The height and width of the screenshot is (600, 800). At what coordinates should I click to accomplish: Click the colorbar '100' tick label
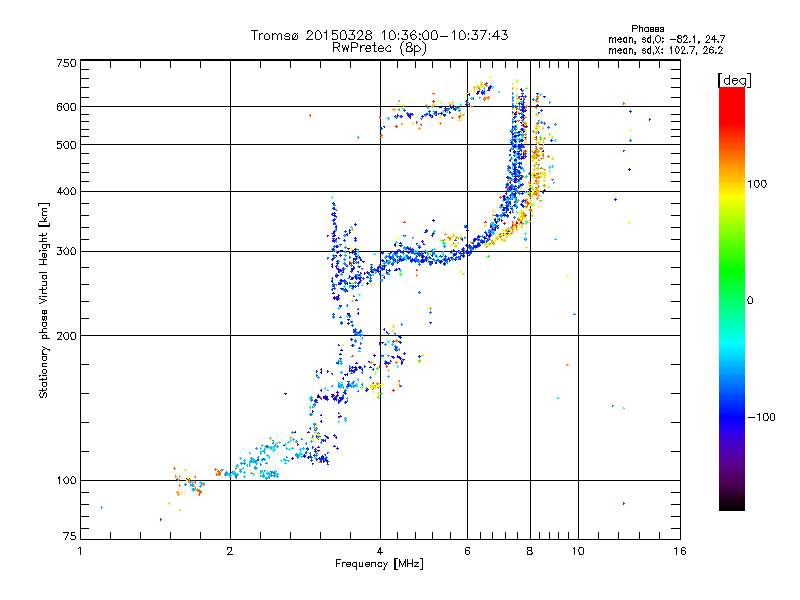pos(757,184)
